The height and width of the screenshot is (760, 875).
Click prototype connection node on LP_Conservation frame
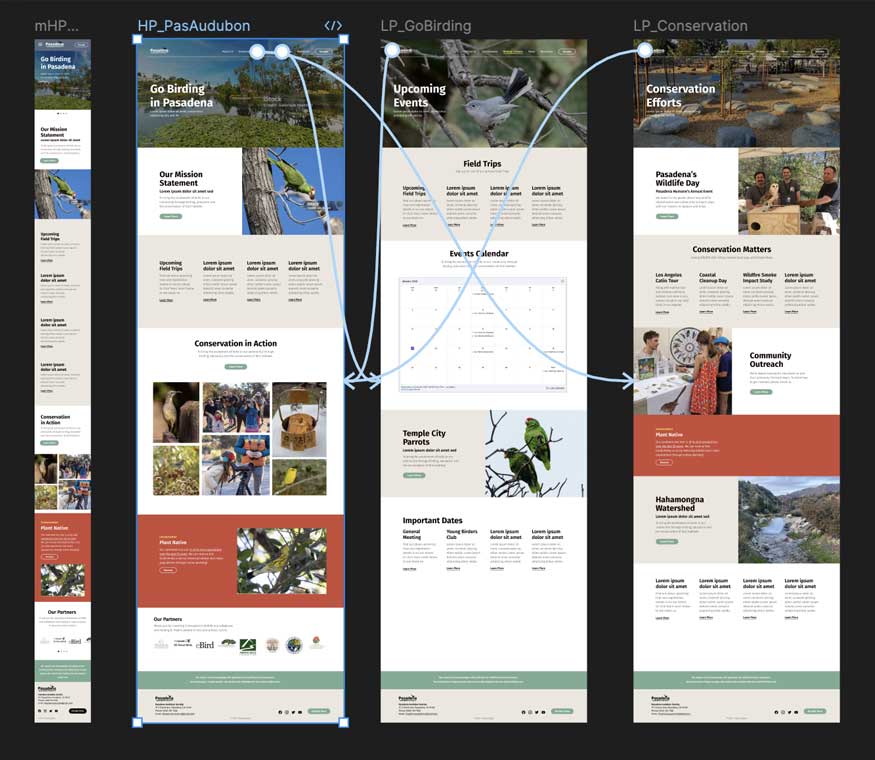pyautogui.click(x=645, y=50)
